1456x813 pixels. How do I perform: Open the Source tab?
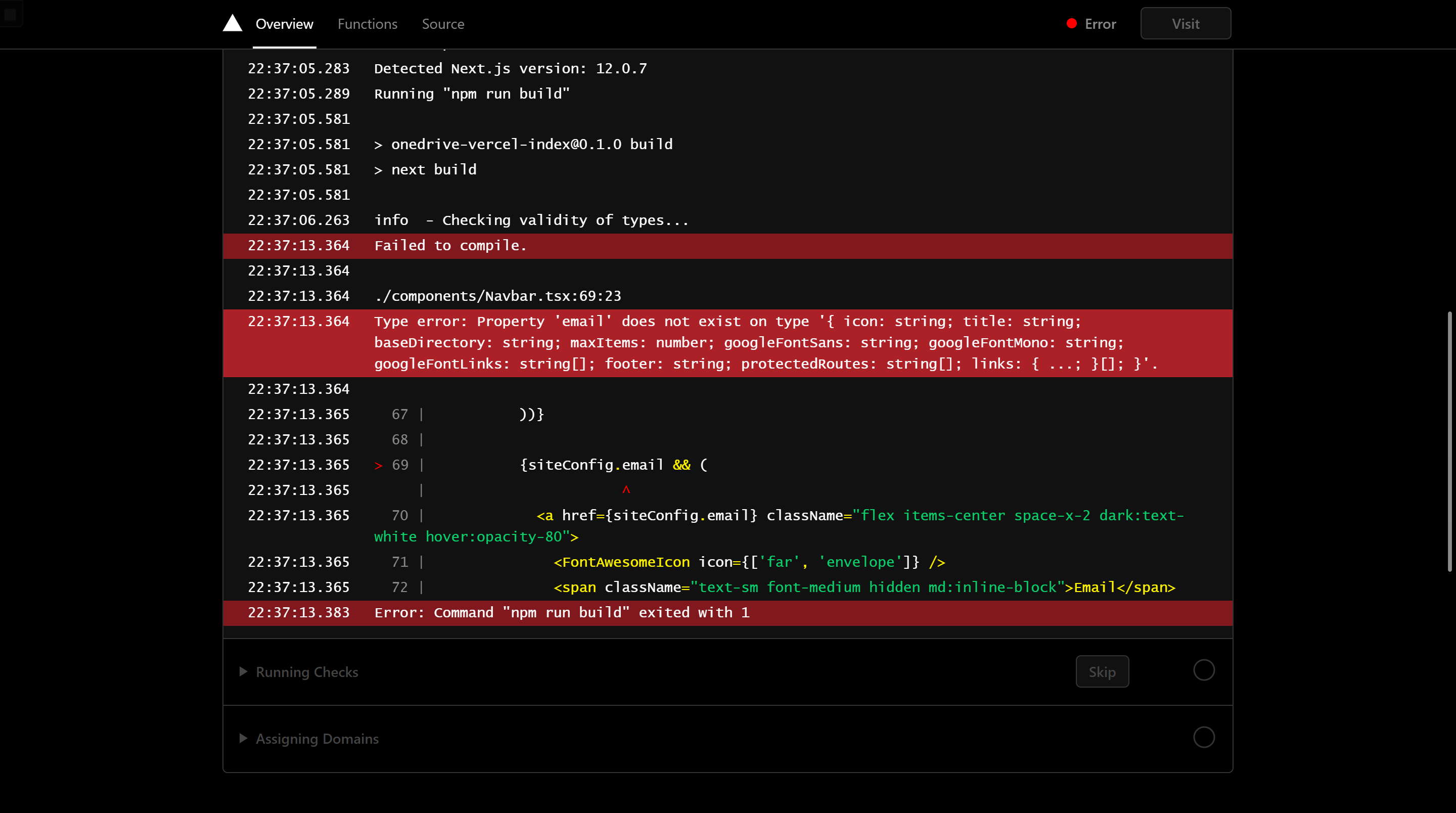click(442, 24)
